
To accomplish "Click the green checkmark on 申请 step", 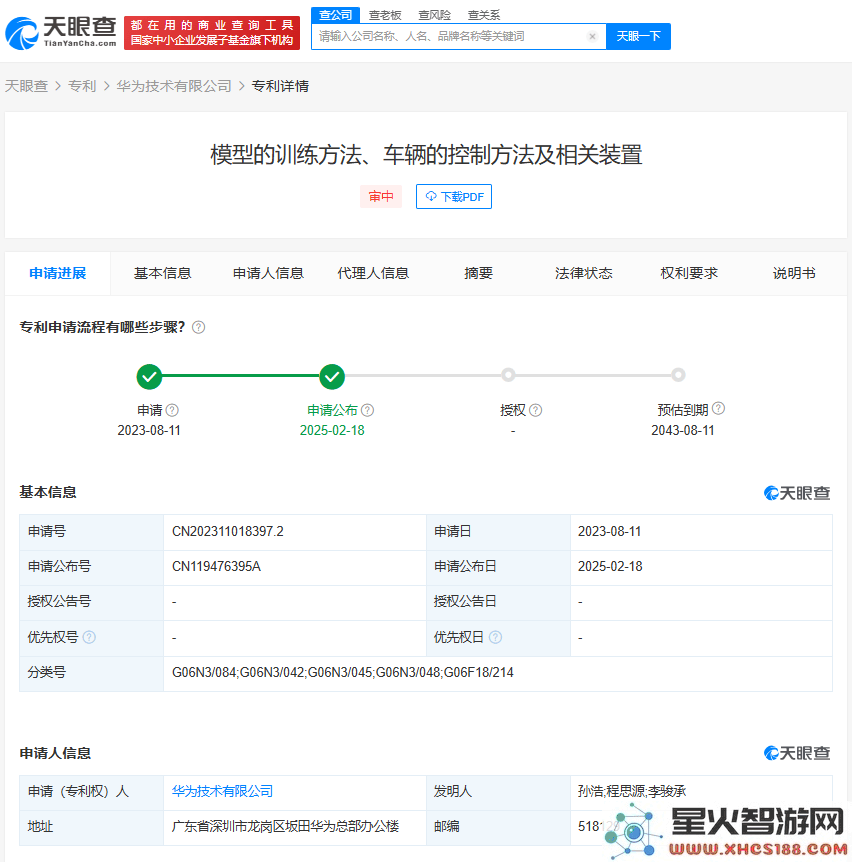I will click(149, 377).
